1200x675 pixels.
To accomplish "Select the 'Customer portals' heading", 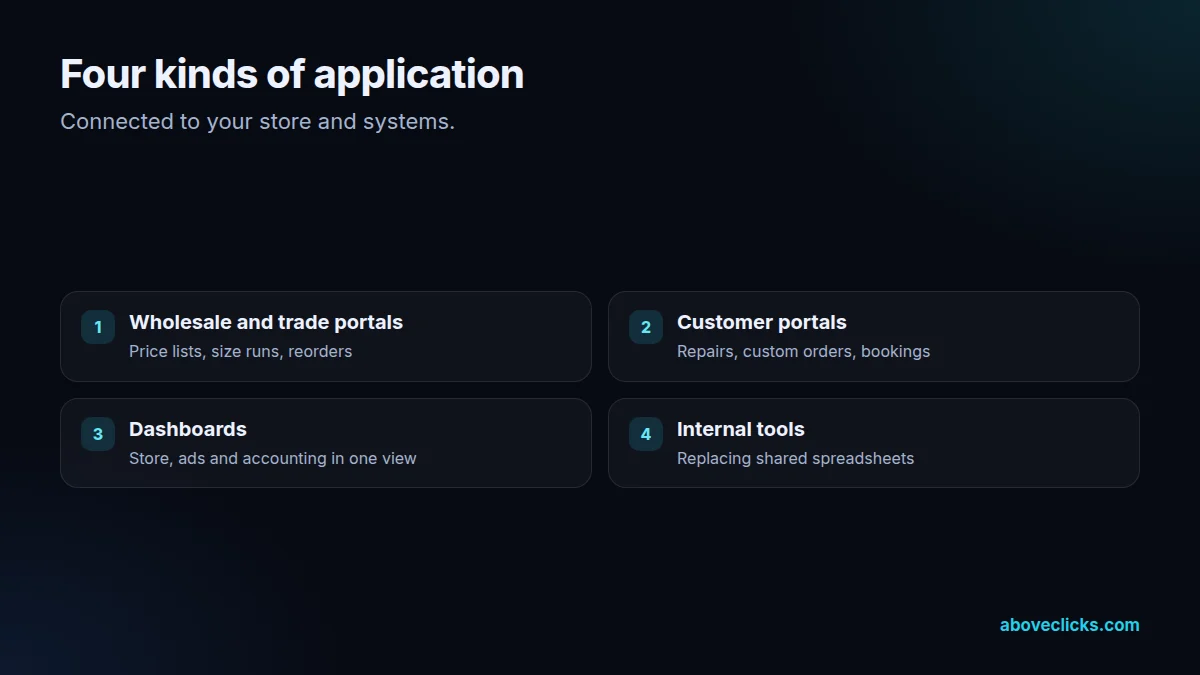I will click(762, 322).
